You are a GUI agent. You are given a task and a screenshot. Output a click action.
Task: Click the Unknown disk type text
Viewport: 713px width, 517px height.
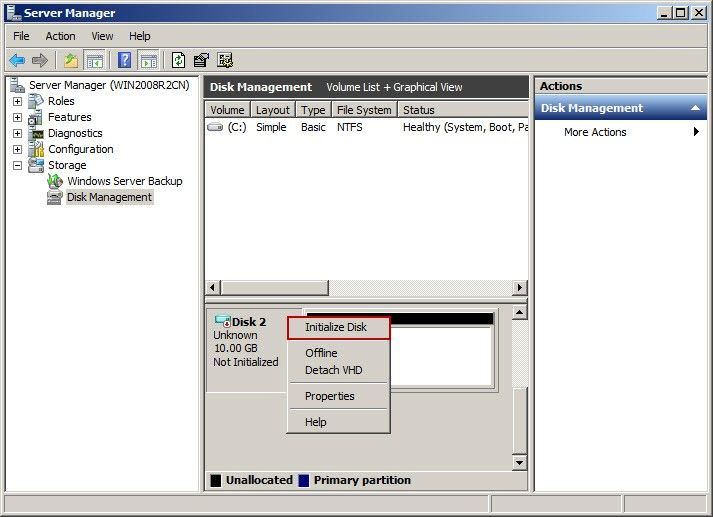235,335
